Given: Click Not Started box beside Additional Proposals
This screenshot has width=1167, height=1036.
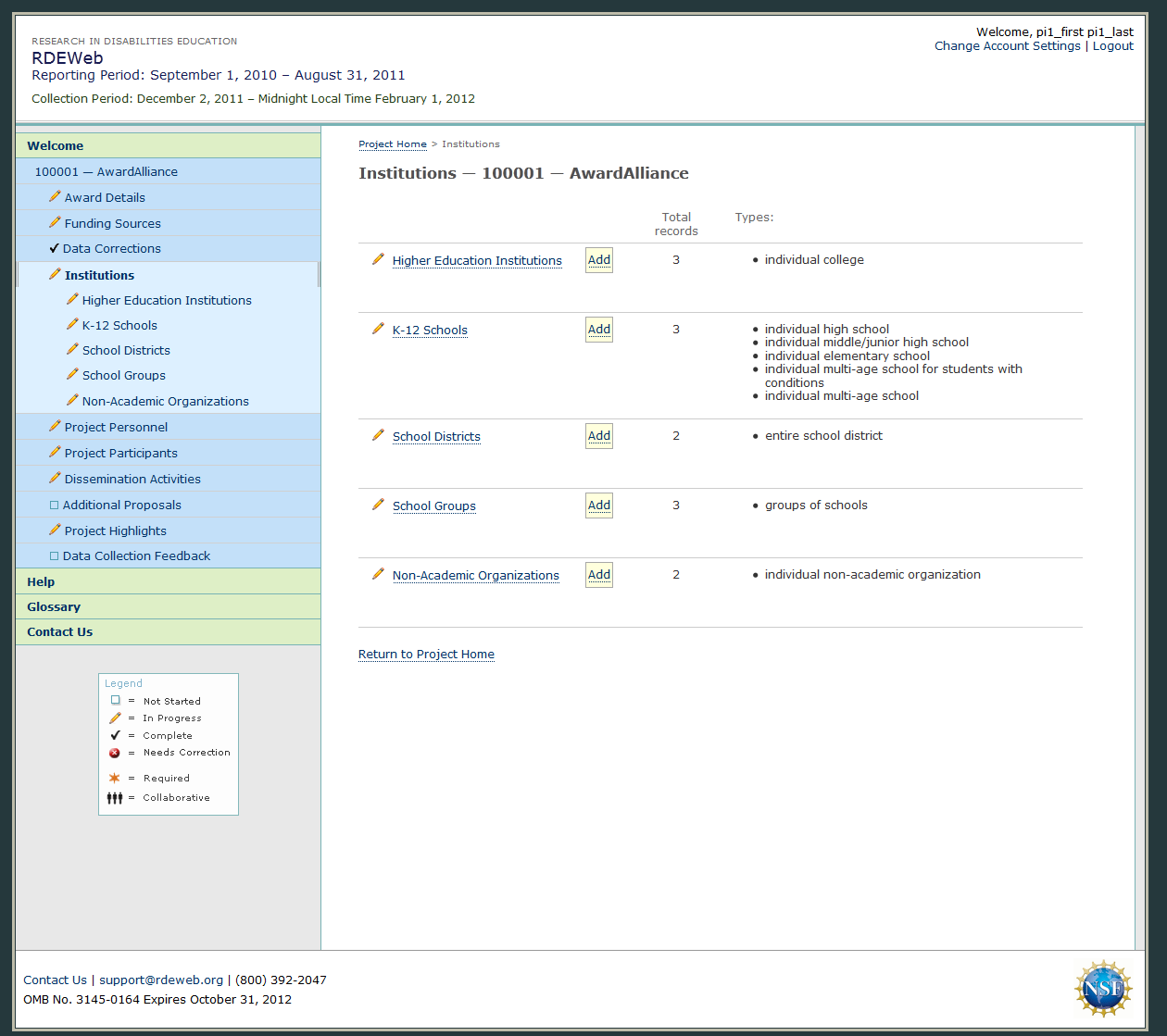Looking at the screenshot, I should tap(54, 506).
